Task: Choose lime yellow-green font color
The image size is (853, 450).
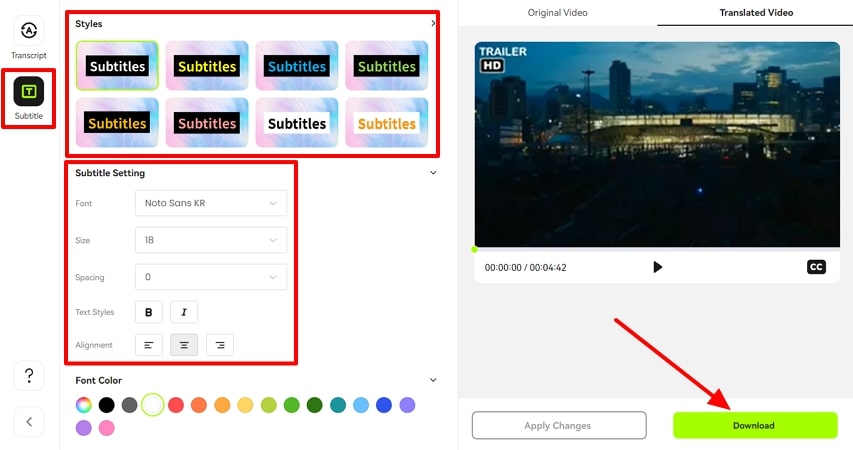Action: tap(268, 405)
